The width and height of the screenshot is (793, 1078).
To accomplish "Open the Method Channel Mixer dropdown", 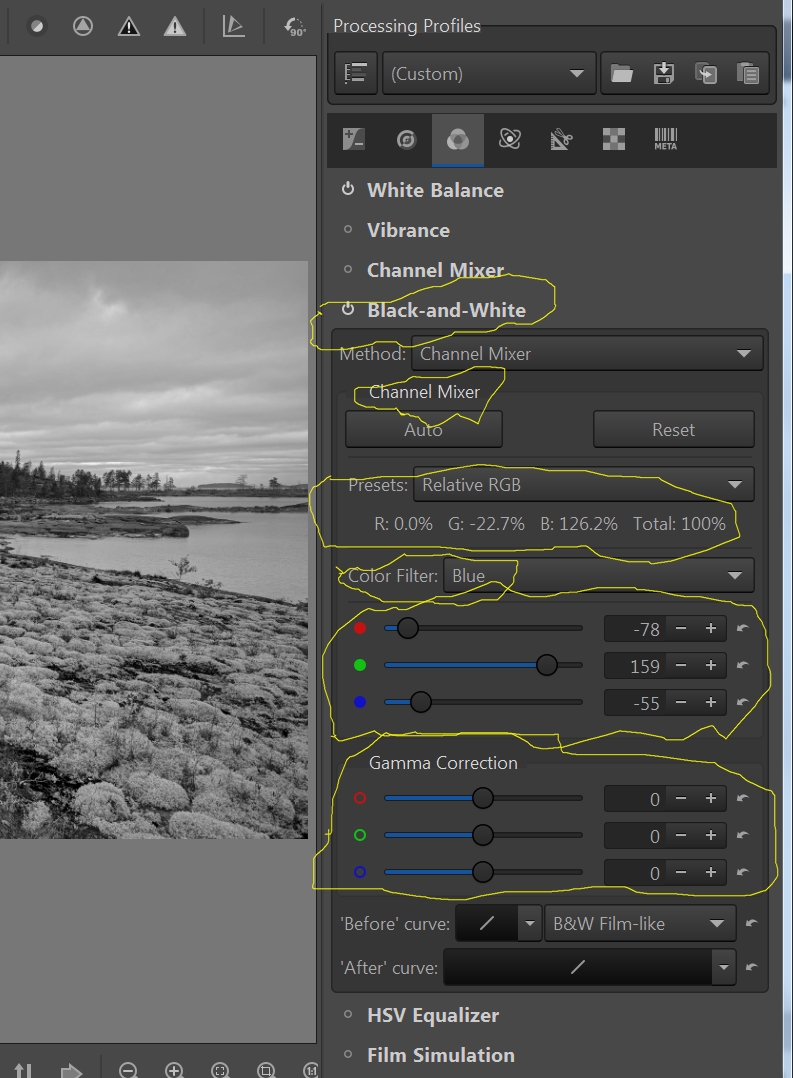I will pyautogui.click(x=587, y=353).
